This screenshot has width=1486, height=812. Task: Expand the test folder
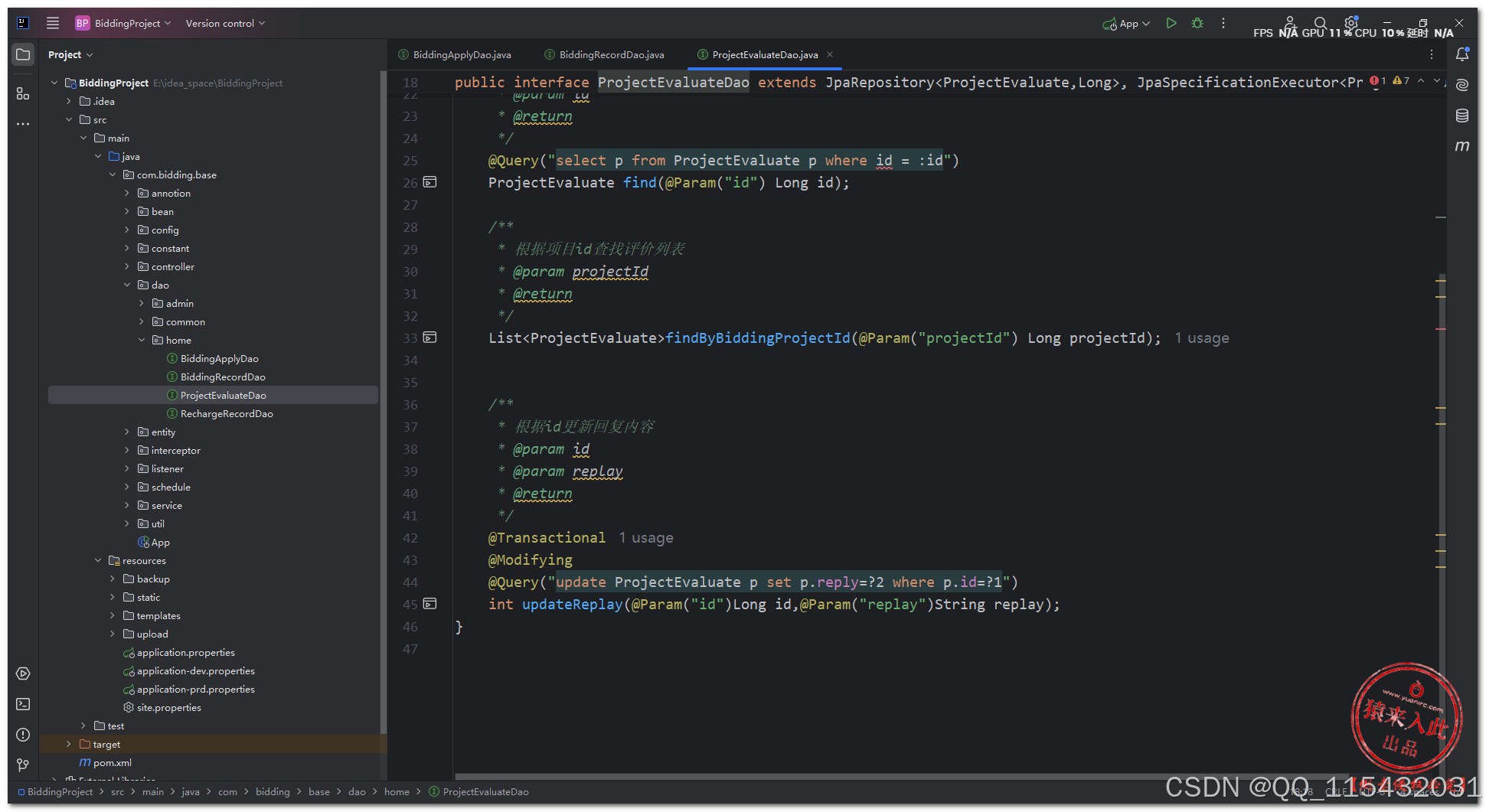pos(83,726)
